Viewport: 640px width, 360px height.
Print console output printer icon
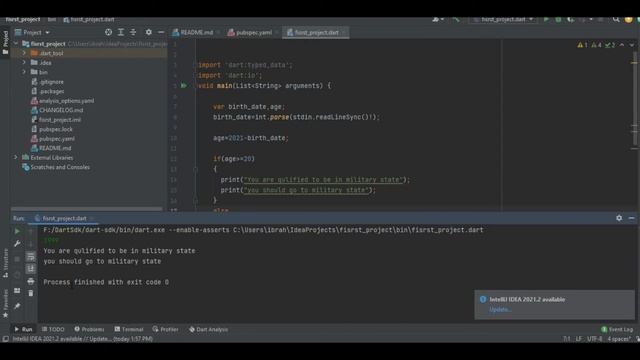(x=31, y=281)
